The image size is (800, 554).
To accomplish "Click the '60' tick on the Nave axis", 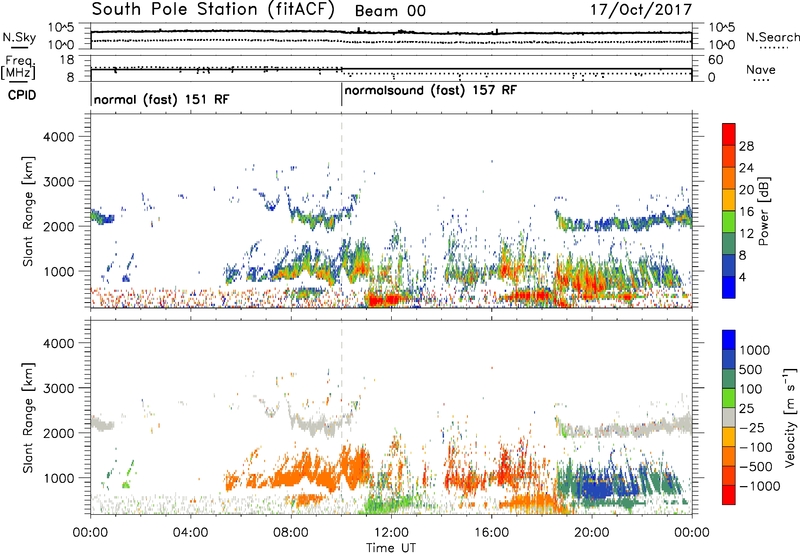I will 715,60.
